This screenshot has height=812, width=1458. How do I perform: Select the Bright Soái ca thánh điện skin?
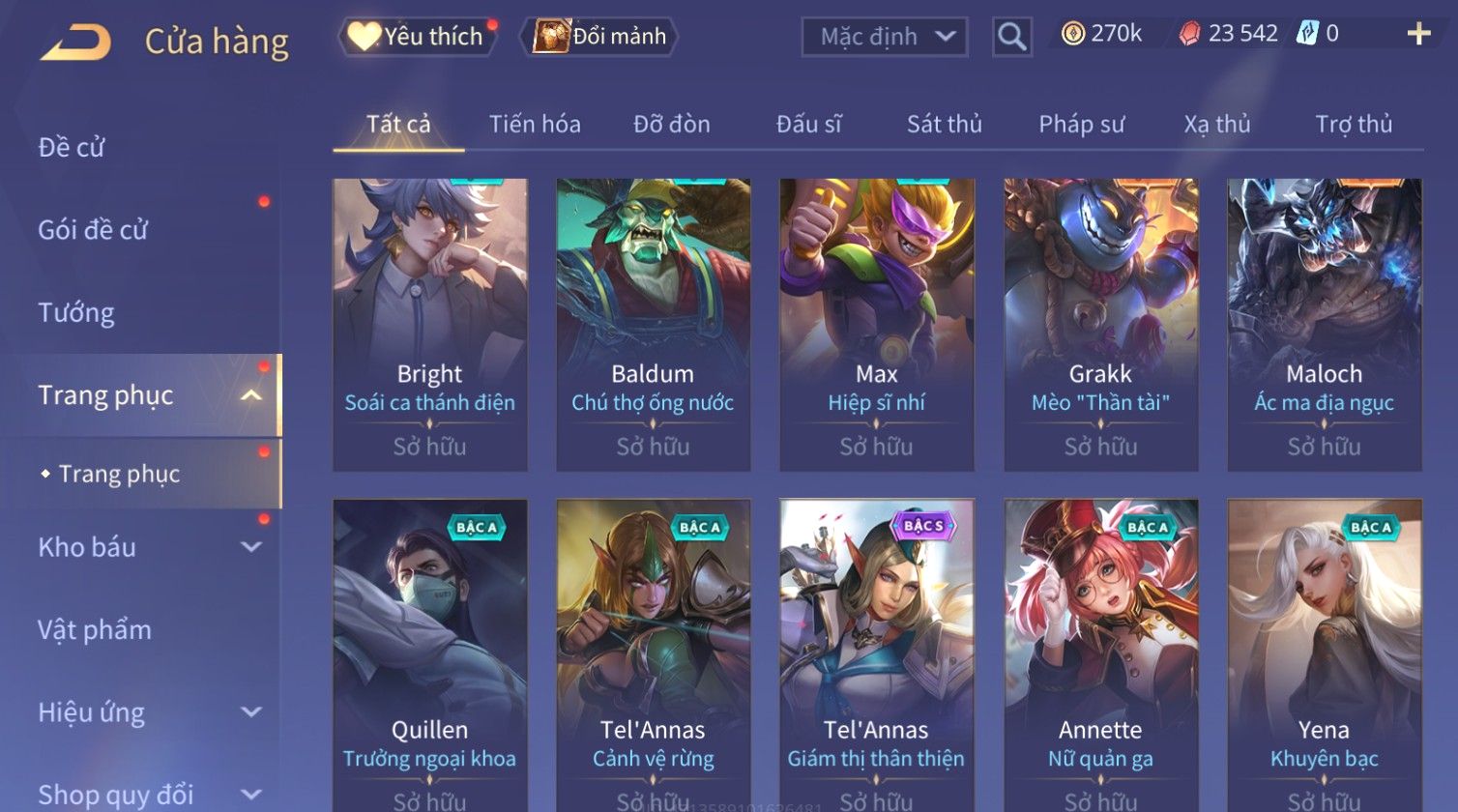click(430, 325)
